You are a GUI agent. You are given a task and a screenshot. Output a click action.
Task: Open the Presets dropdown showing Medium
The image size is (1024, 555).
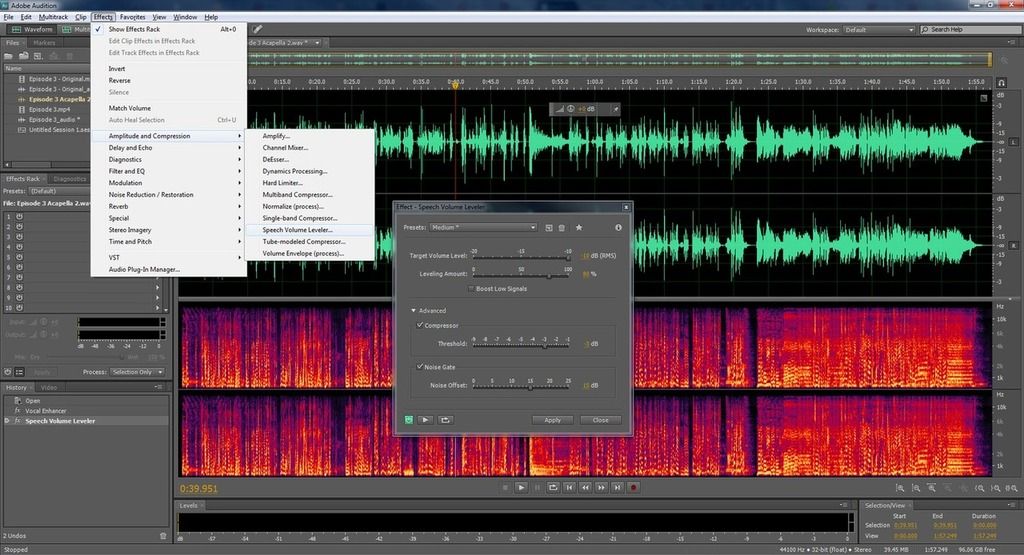tap(483, 227)
